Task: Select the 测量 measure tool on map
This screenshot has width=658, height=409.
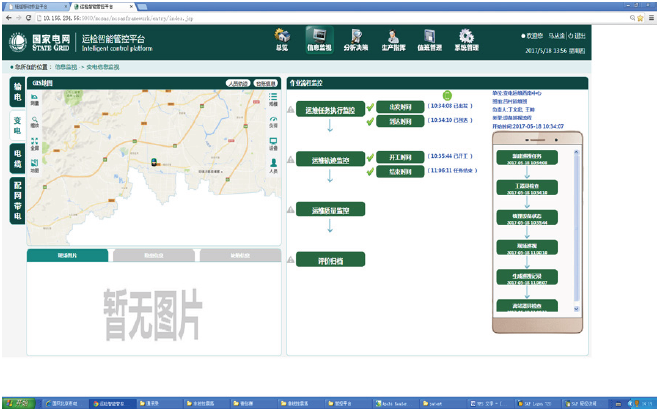Action: click(34, 99)
